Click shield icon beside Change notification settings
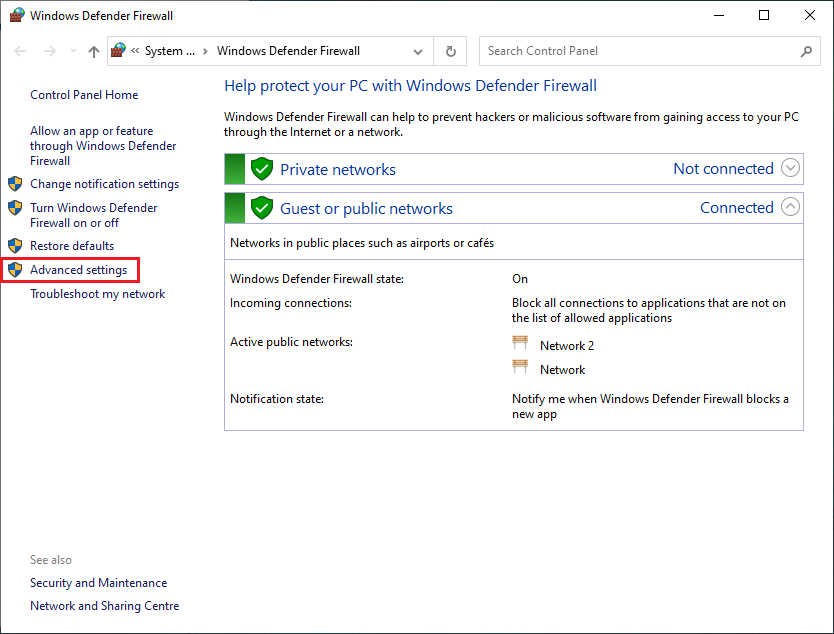The width and height of the screenshot is (834, 634). [x=15, y=184]
